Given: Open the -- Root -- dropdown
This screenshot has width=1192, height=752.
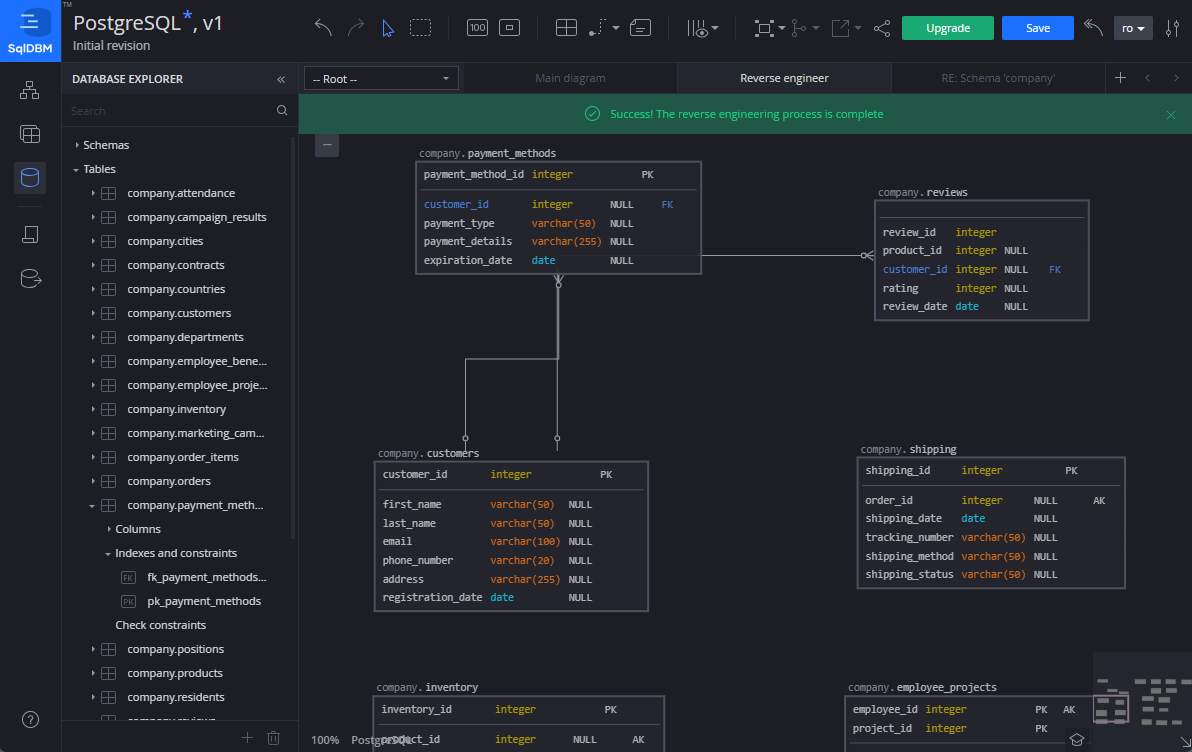Looking at the screenshot, I should (x=381, y=78).
